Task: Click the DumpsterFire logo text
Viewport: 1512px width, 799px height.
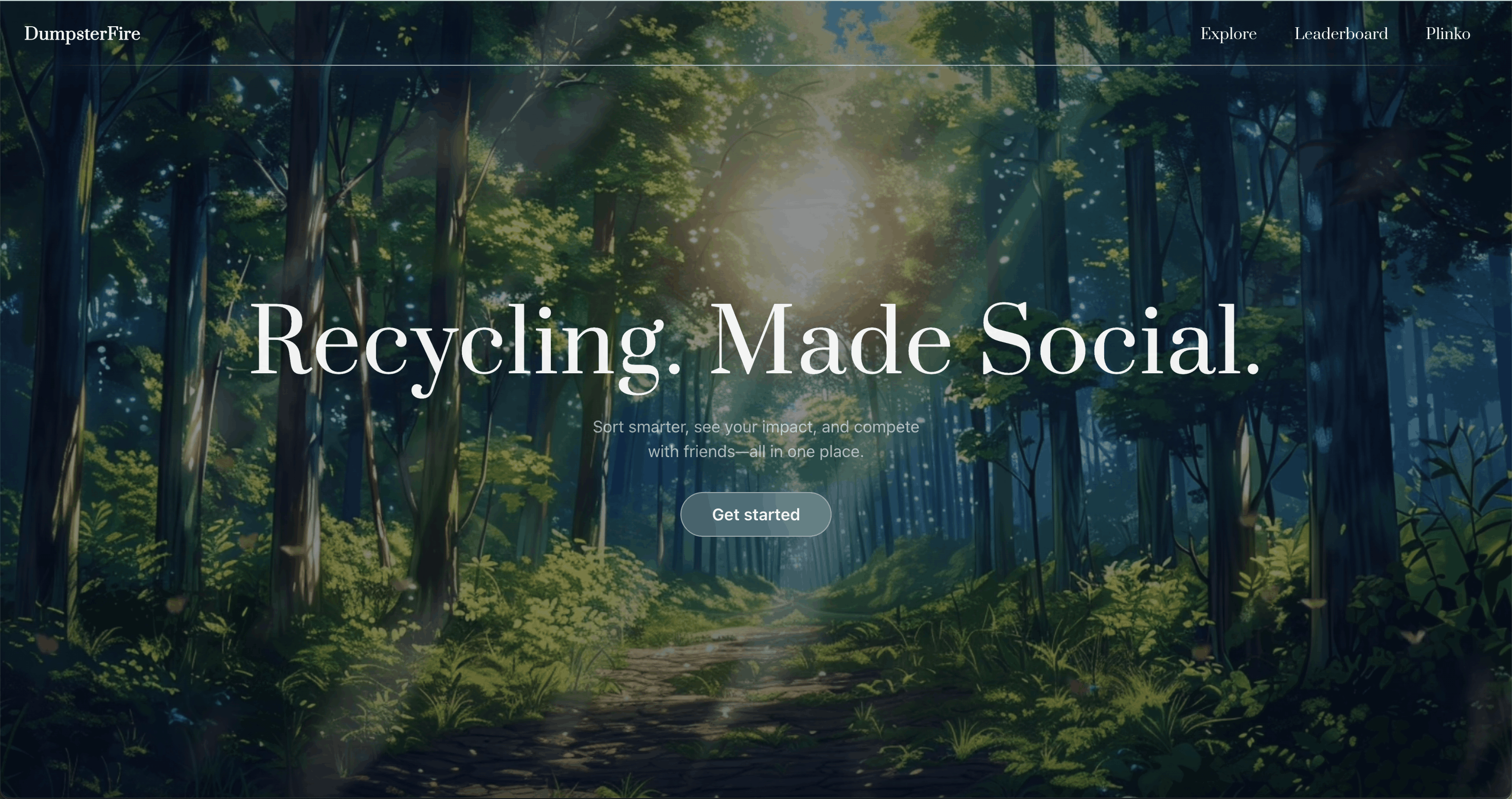Action: (82, 34)
